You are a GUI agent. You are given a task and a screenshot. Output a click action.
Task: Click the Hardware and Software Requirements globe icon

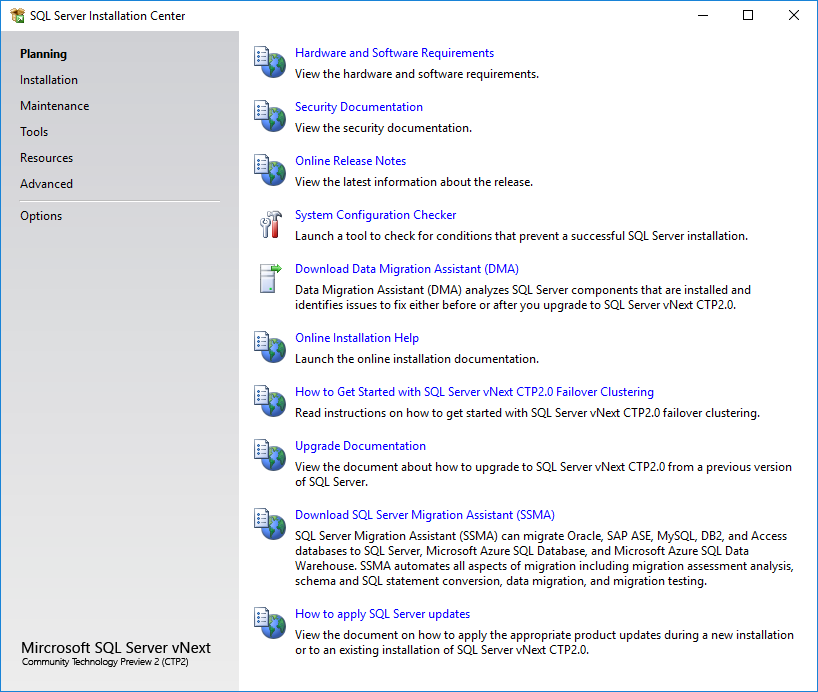pos(269,61)
